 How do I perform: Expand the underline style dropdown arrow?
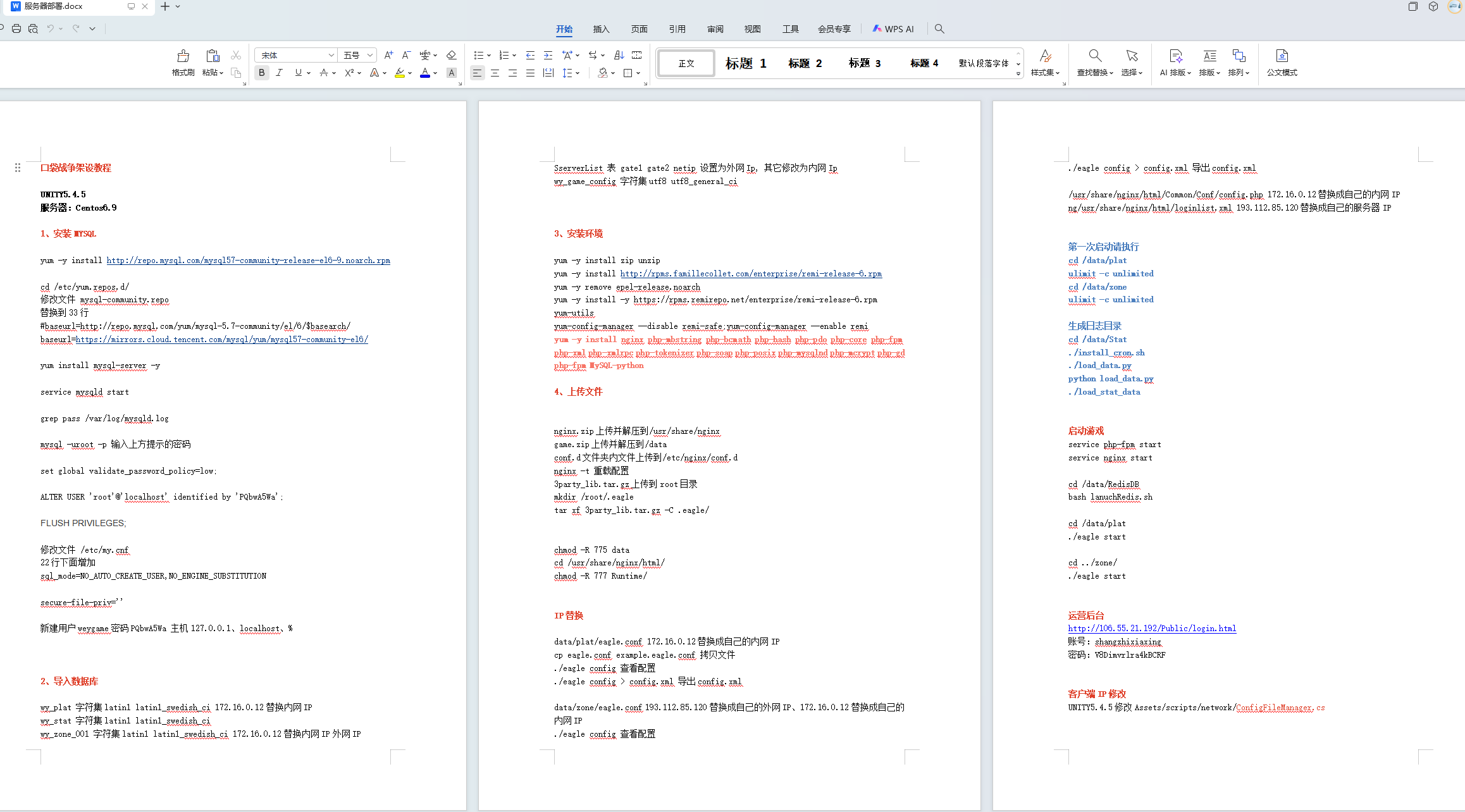tap(309, 73)
